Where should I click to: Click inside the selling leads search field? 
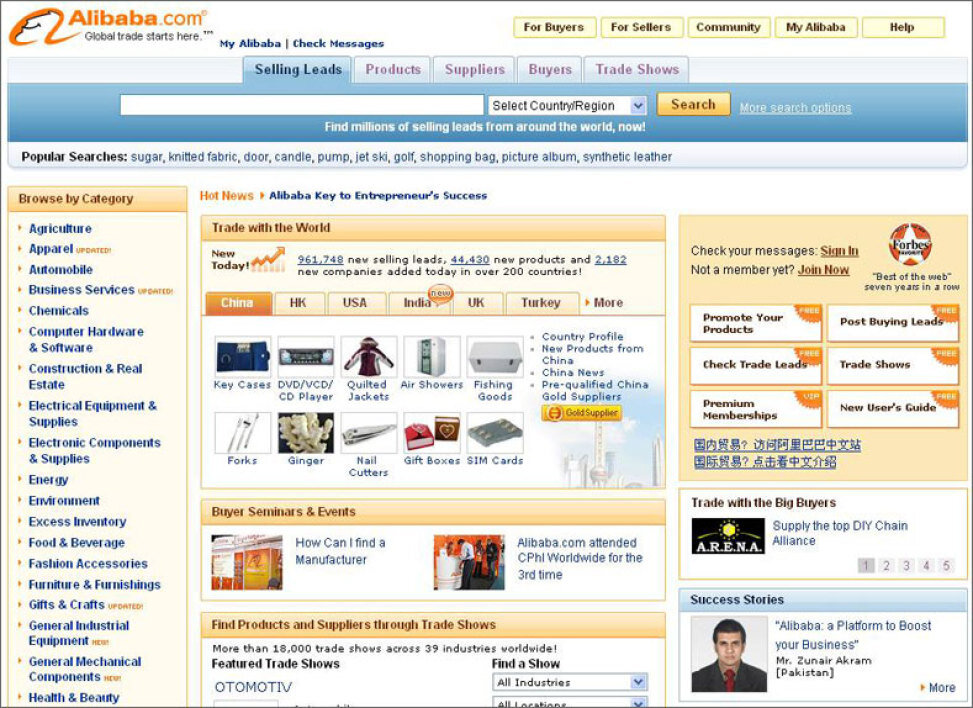[x=302, y=105]
